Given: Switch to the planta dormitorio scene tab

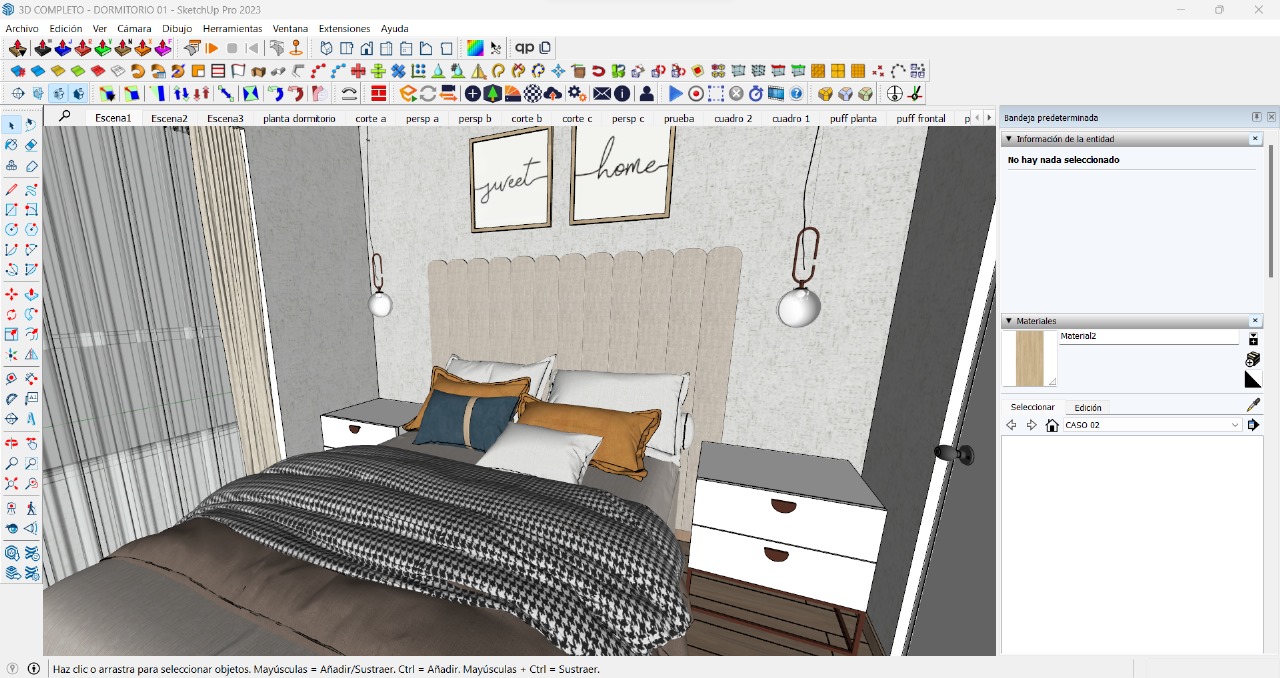Looking at the screenshot, I should click(x=299, y=118).
